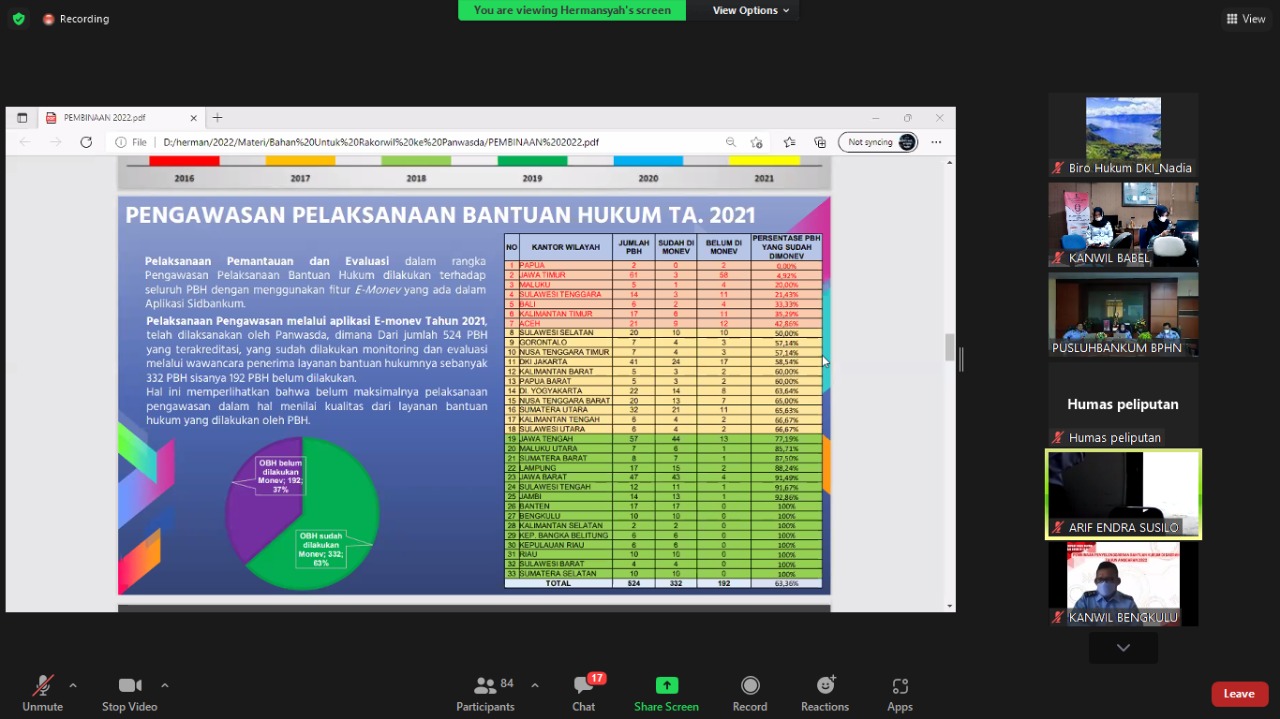Image resolution: width=1280 pixels, height=719 pixels.
Task: Expand audio options arrow next to Unmute
Action: (x=73, y=685)
